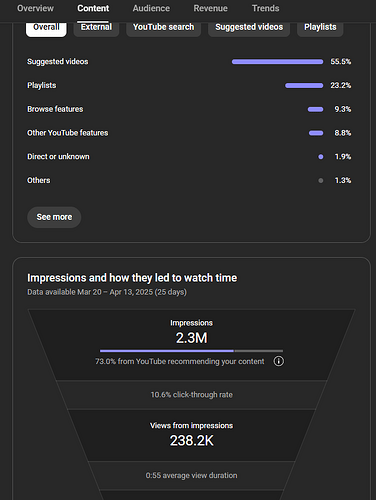This screenshot has width=376, height=500.
Task: Click the info icon beside YouTube recommending text
Action: [x=279, y=361]
